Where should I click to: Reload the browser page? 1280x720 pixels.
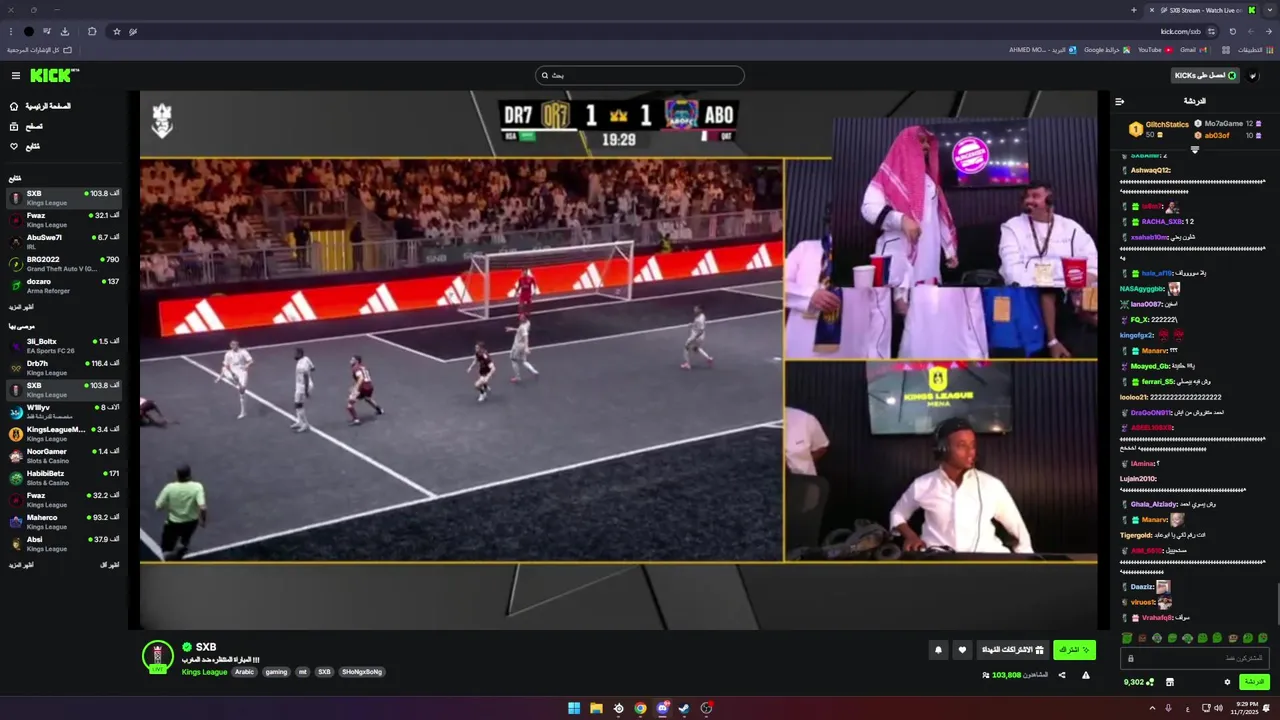1232,31
